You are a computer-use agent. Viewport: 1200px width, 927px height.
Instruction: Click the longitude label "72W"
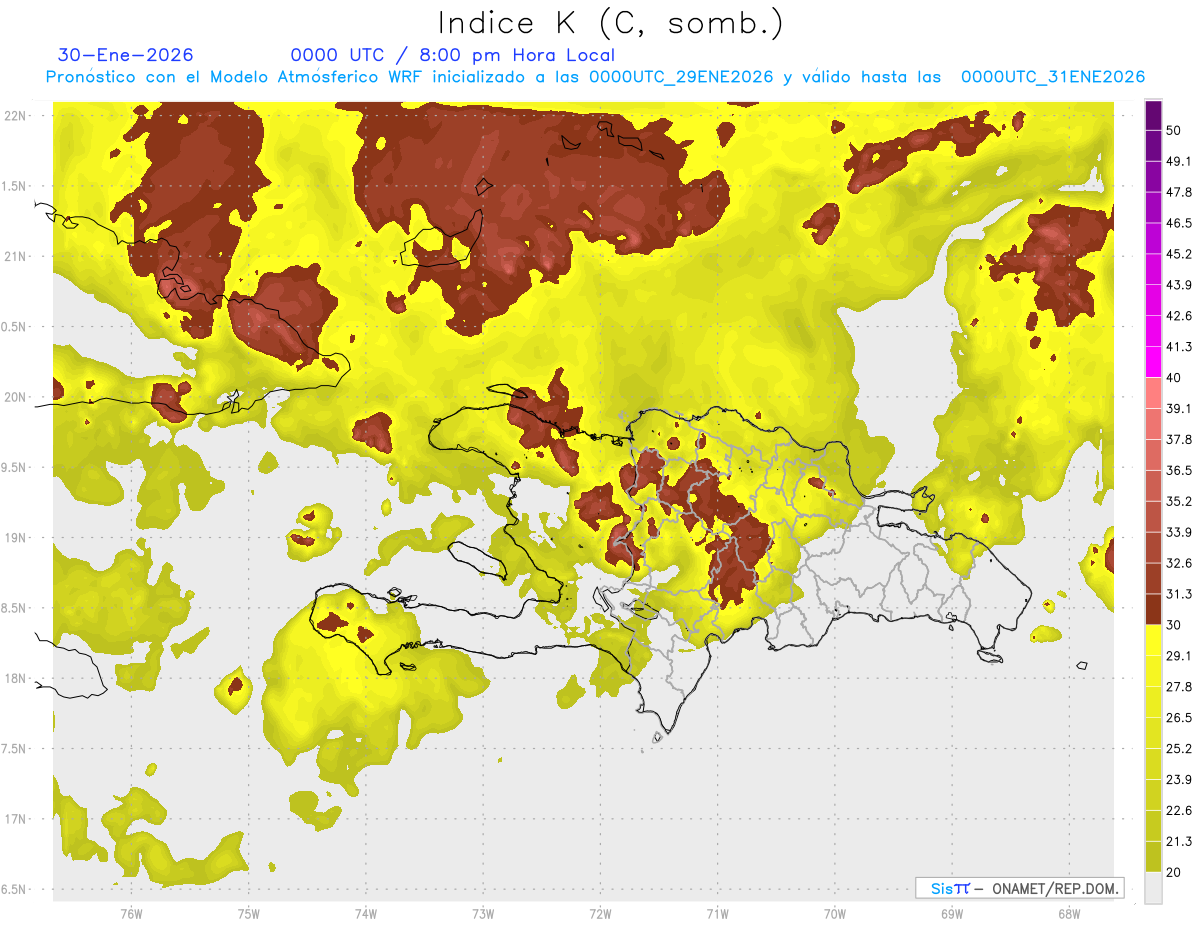600,914
